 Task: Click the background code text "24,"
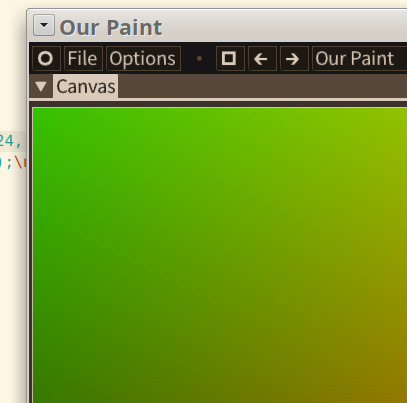tap(10, 141)
